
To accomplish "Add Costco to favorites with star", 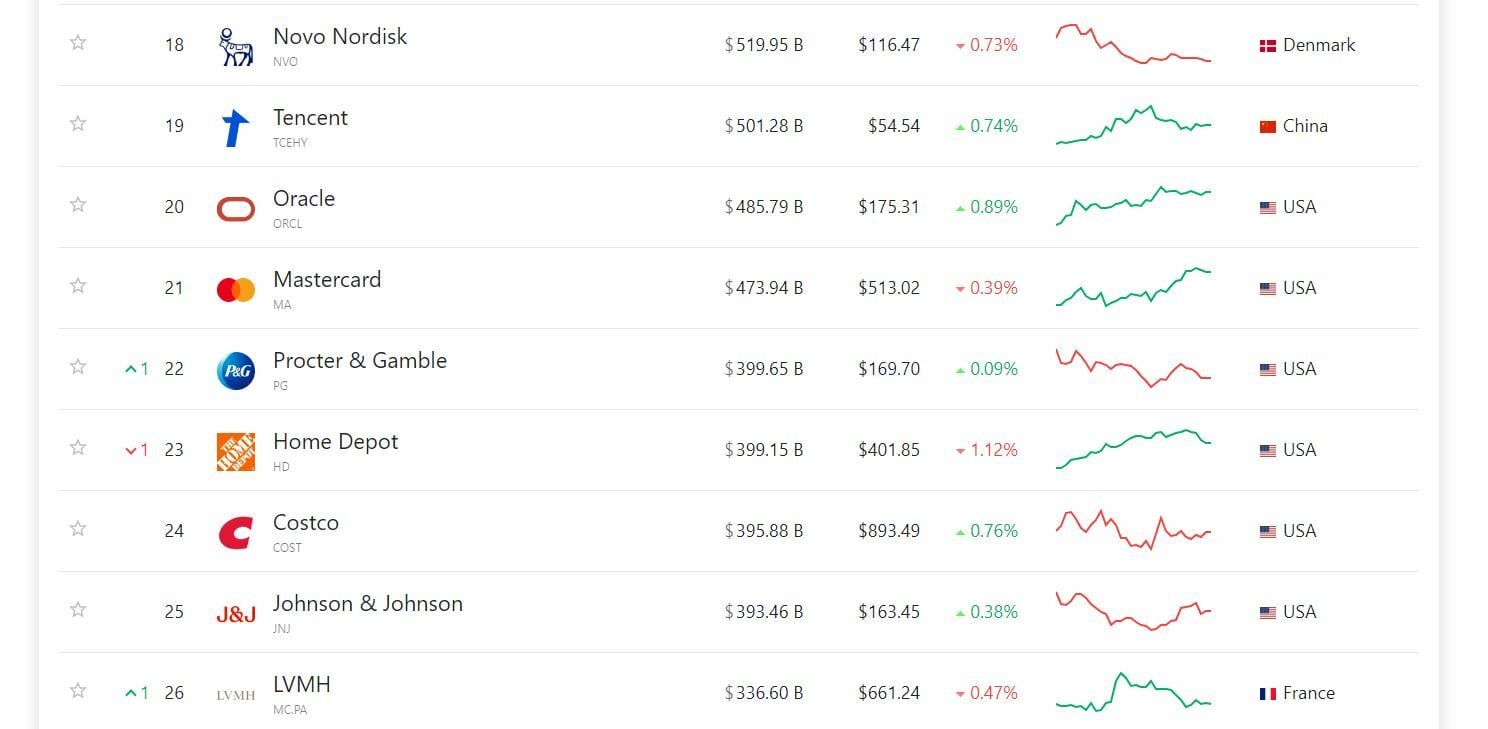I will [78, 528].
